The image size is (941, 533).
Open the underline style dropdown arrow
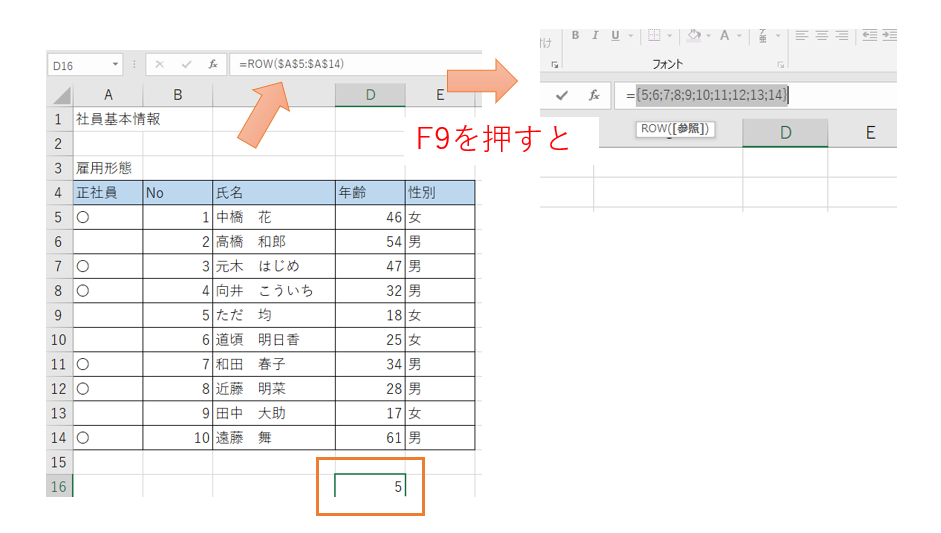pos(630,36)
